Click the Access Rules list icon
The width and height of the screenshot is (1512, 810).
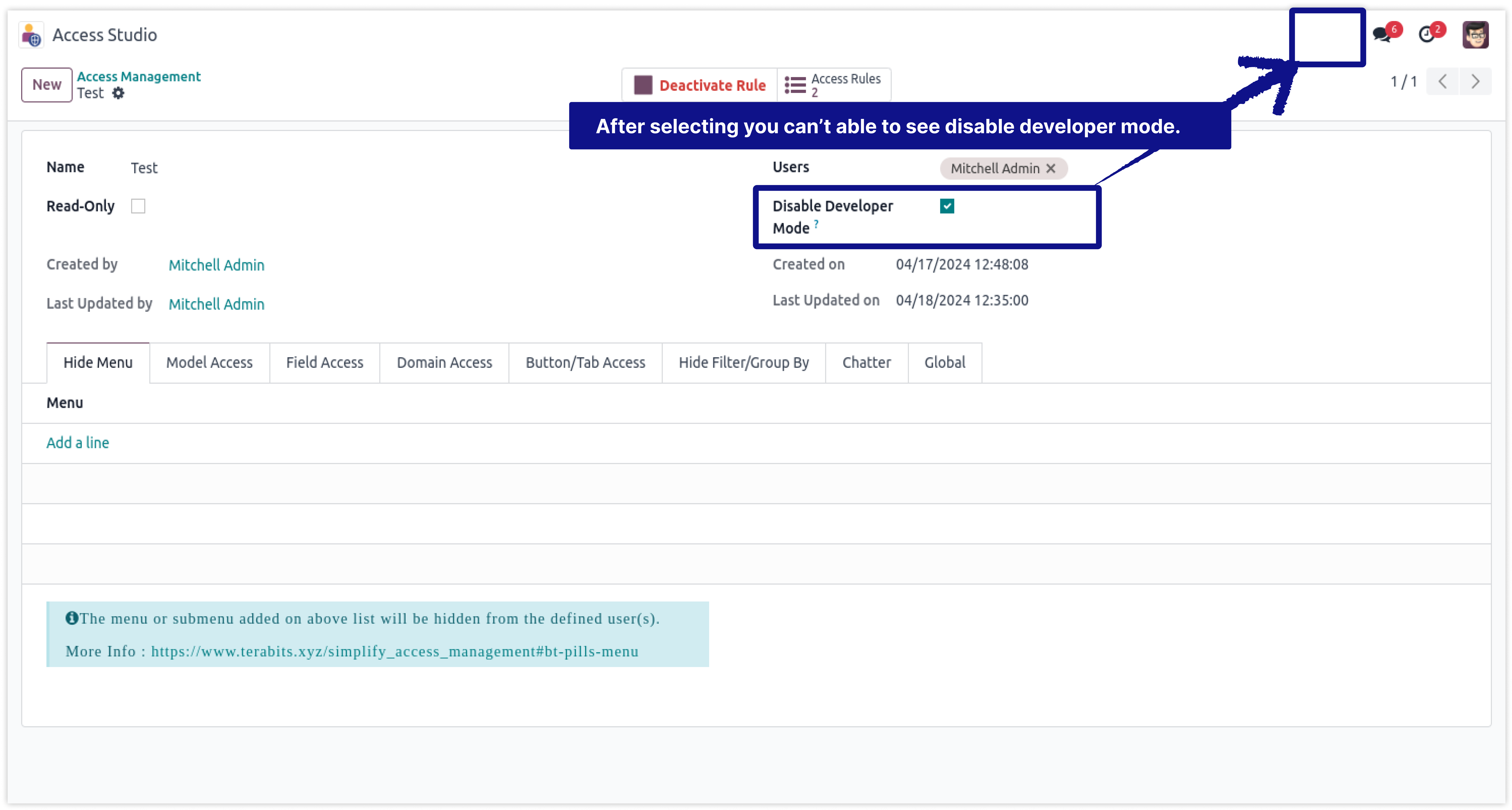point(795,85)
